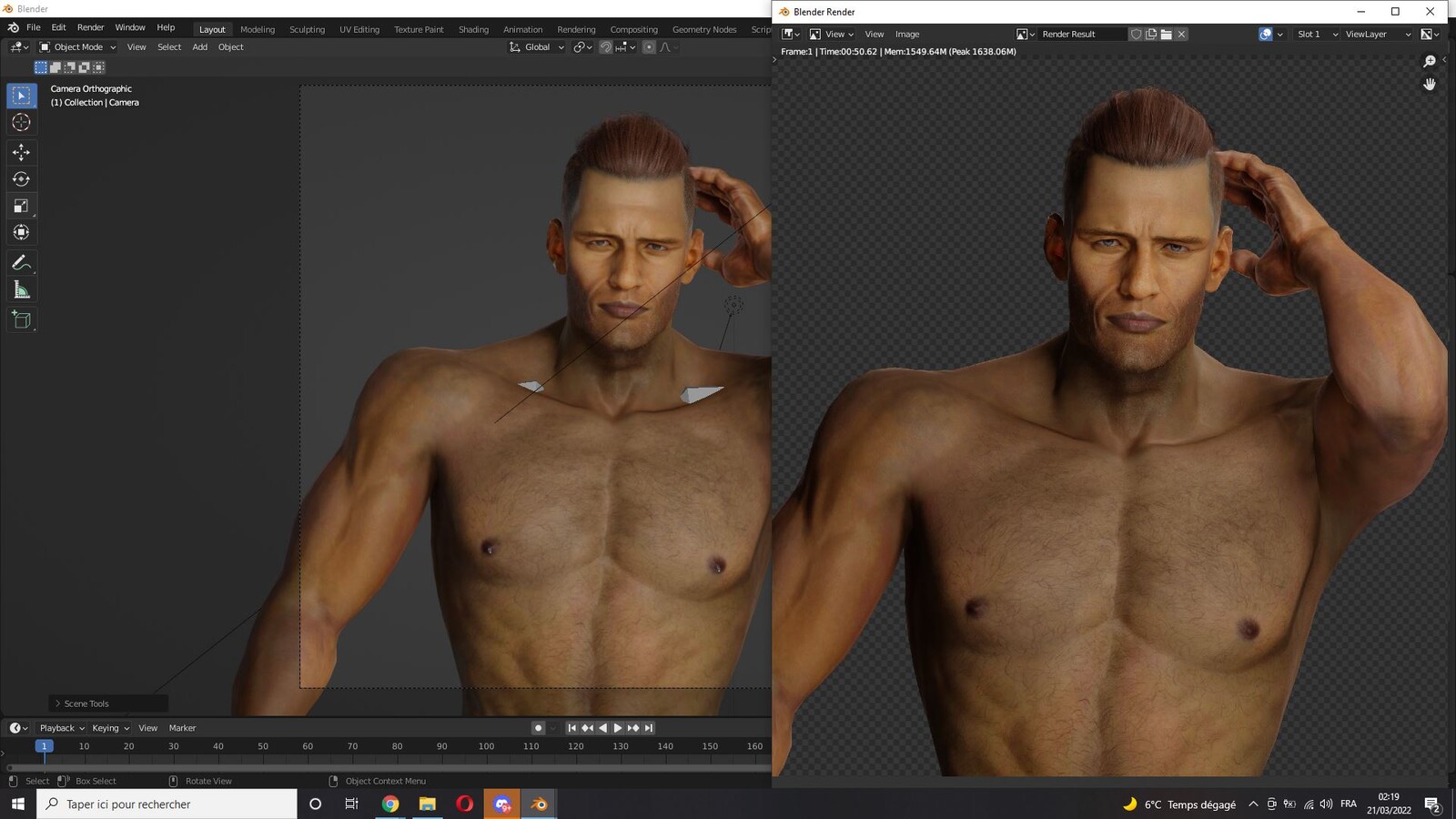Open the Add menu in viewport header
The image size is (1456, 819).
199,47
